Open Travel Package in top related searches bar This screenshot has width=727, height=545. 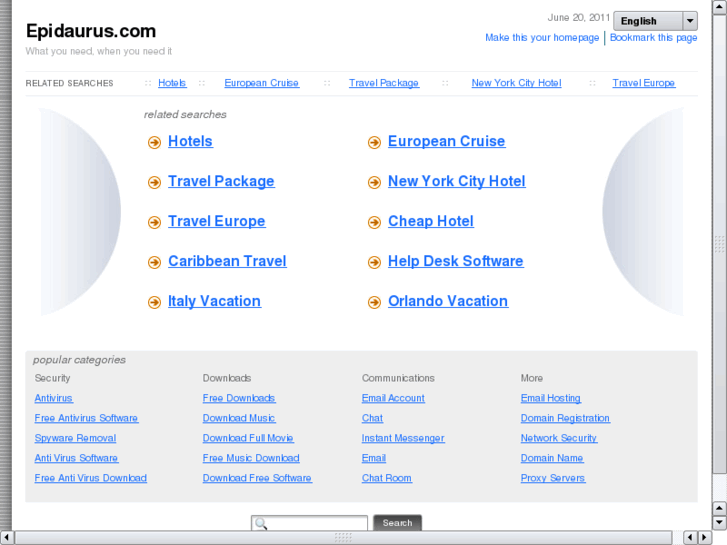384,83
